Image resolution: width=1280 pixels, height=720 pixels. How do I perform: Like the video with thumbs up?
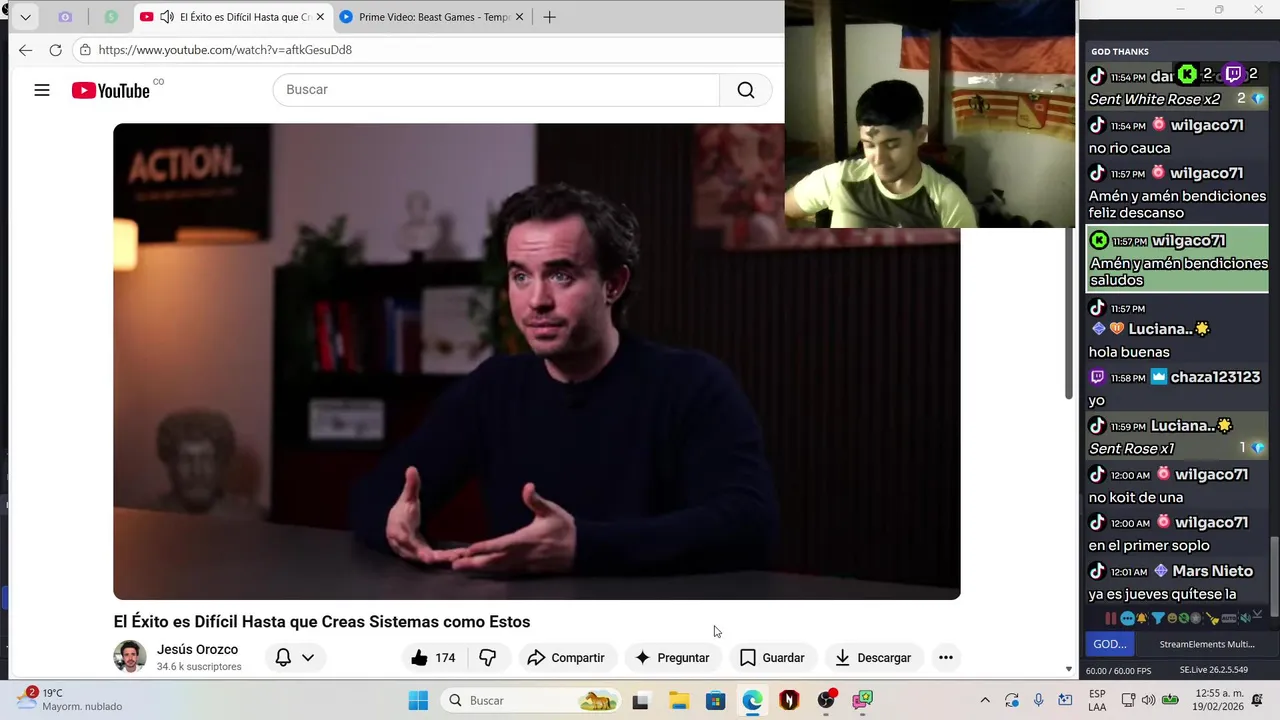(x=433, y=657)
